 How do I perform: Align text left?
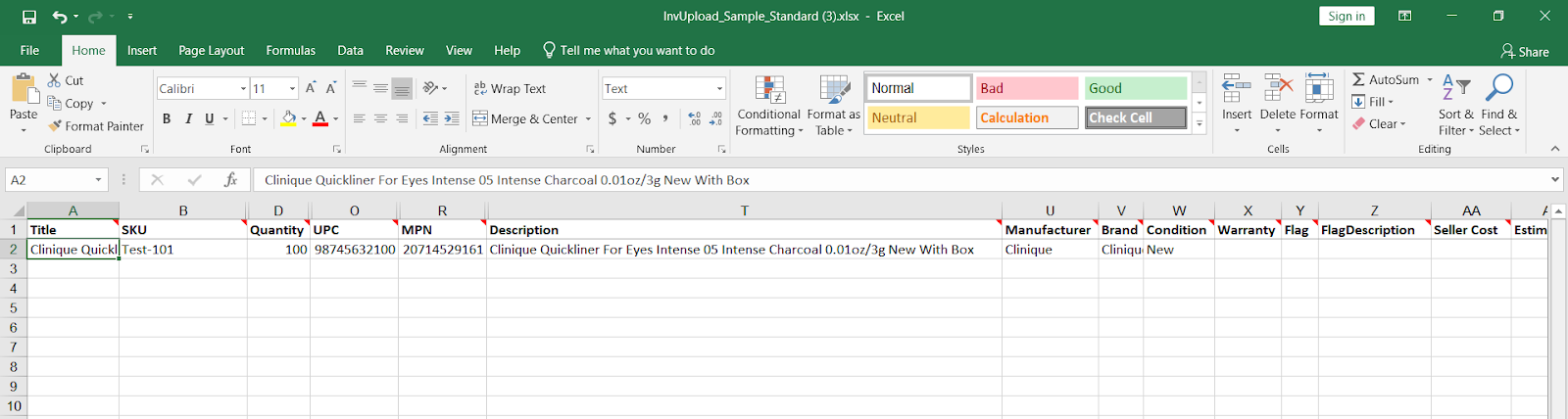point(360,118)
